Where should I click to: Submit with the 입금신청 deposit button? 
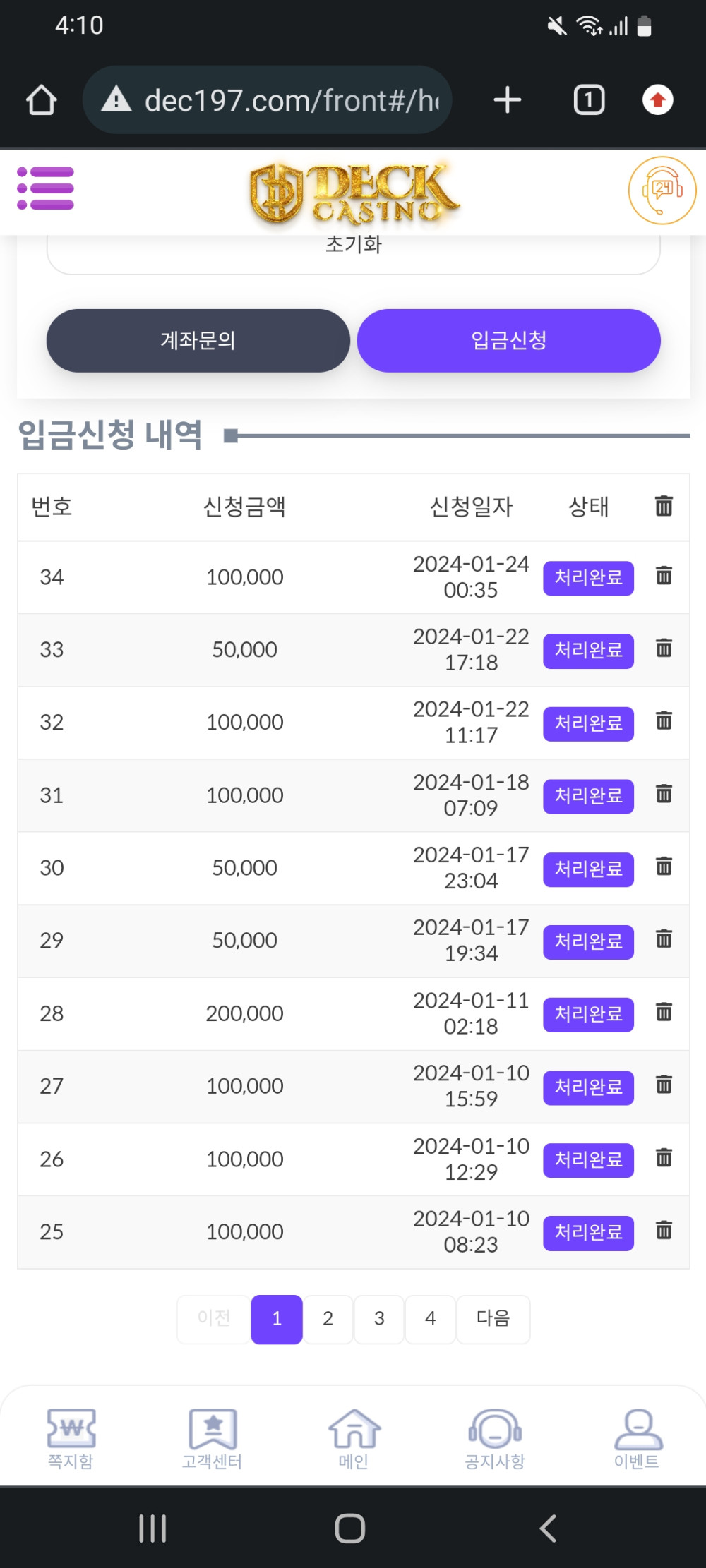508,341
